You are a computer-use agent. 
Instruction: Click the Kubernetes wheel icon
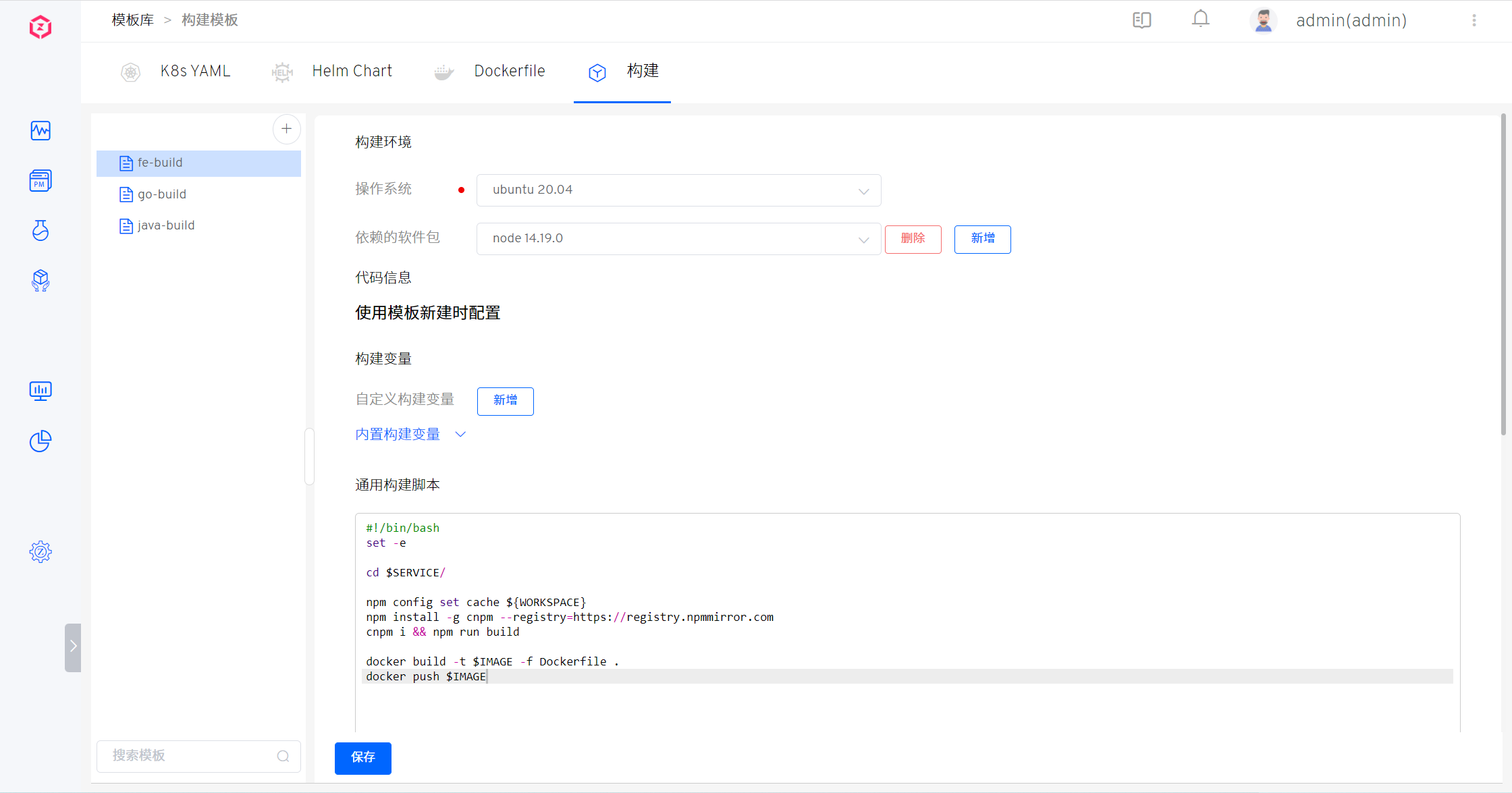coord(130,72)
